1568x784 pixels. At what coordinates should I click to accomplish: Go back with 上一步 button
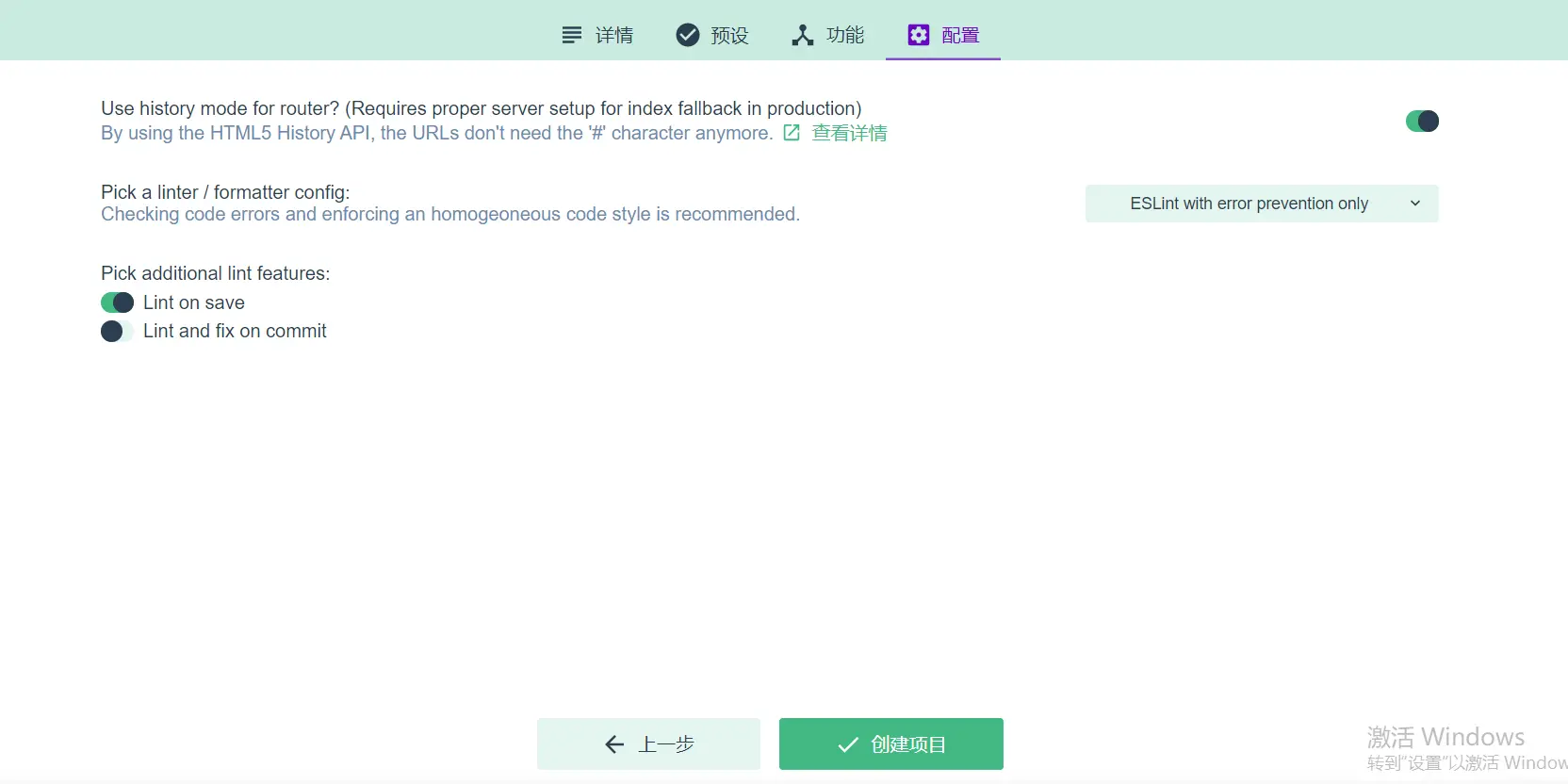648,744
